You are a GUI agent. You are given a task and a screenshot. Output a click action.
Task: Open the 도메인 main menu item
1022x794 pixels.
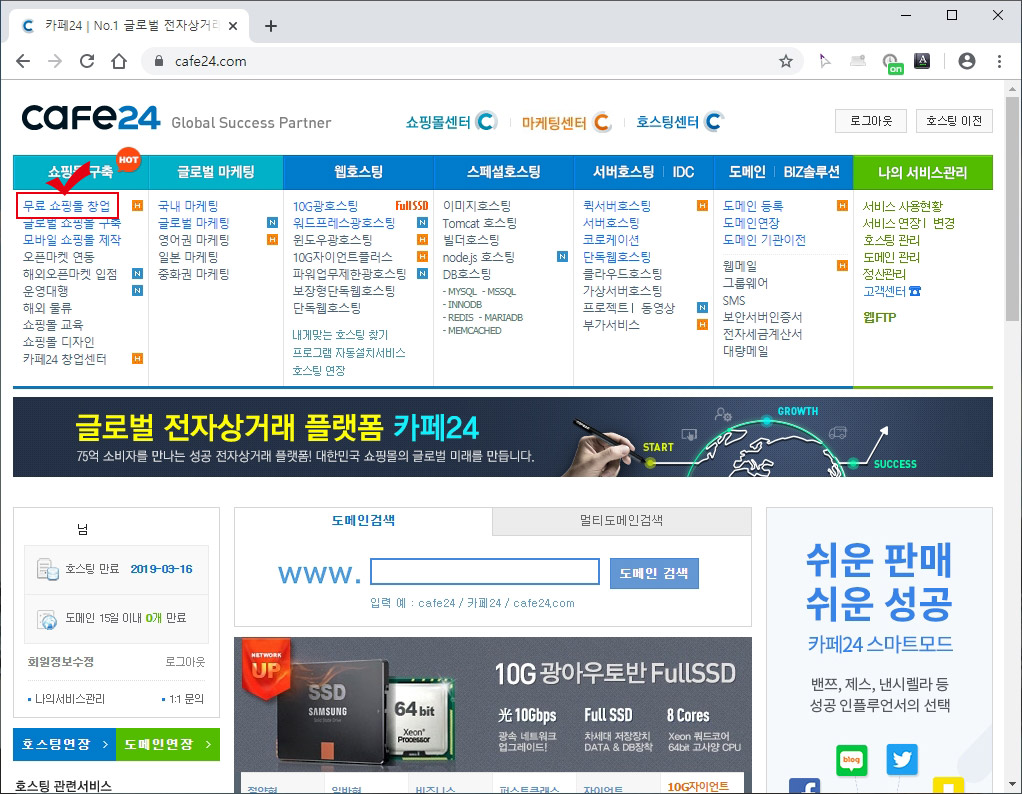point(747,172)
